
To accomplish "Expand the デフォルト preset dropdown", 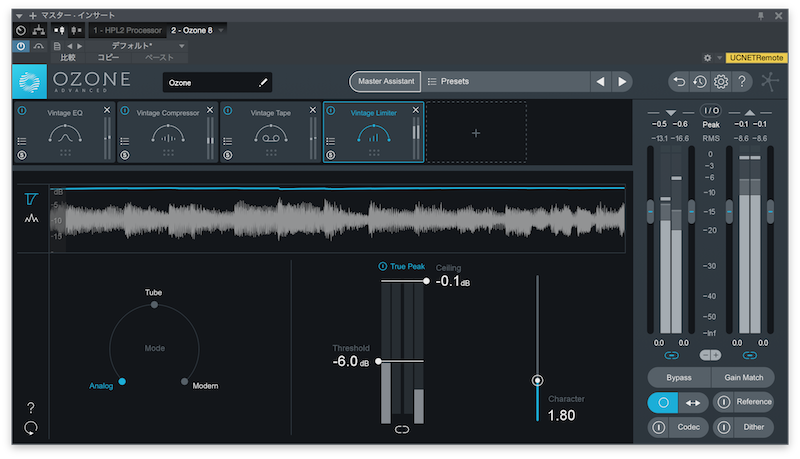I will (182, 46).
